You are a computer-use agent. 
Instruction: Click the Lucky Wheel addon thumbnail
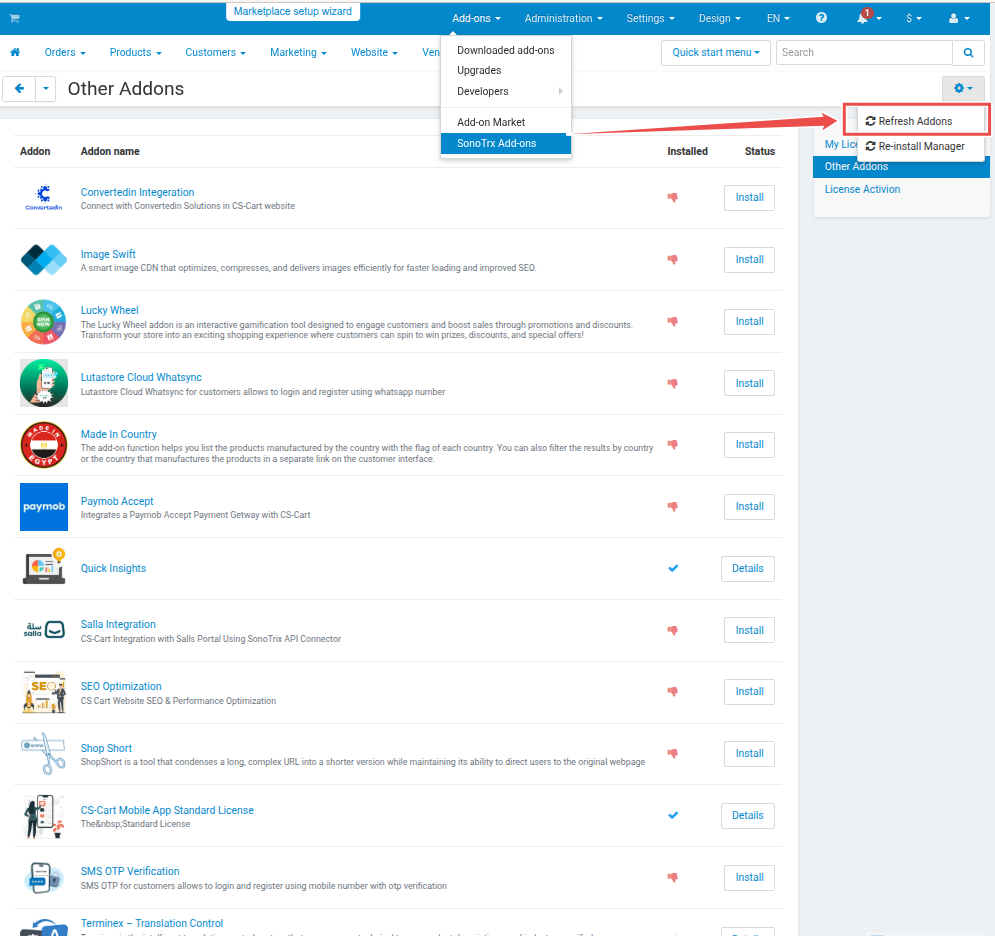44,322
